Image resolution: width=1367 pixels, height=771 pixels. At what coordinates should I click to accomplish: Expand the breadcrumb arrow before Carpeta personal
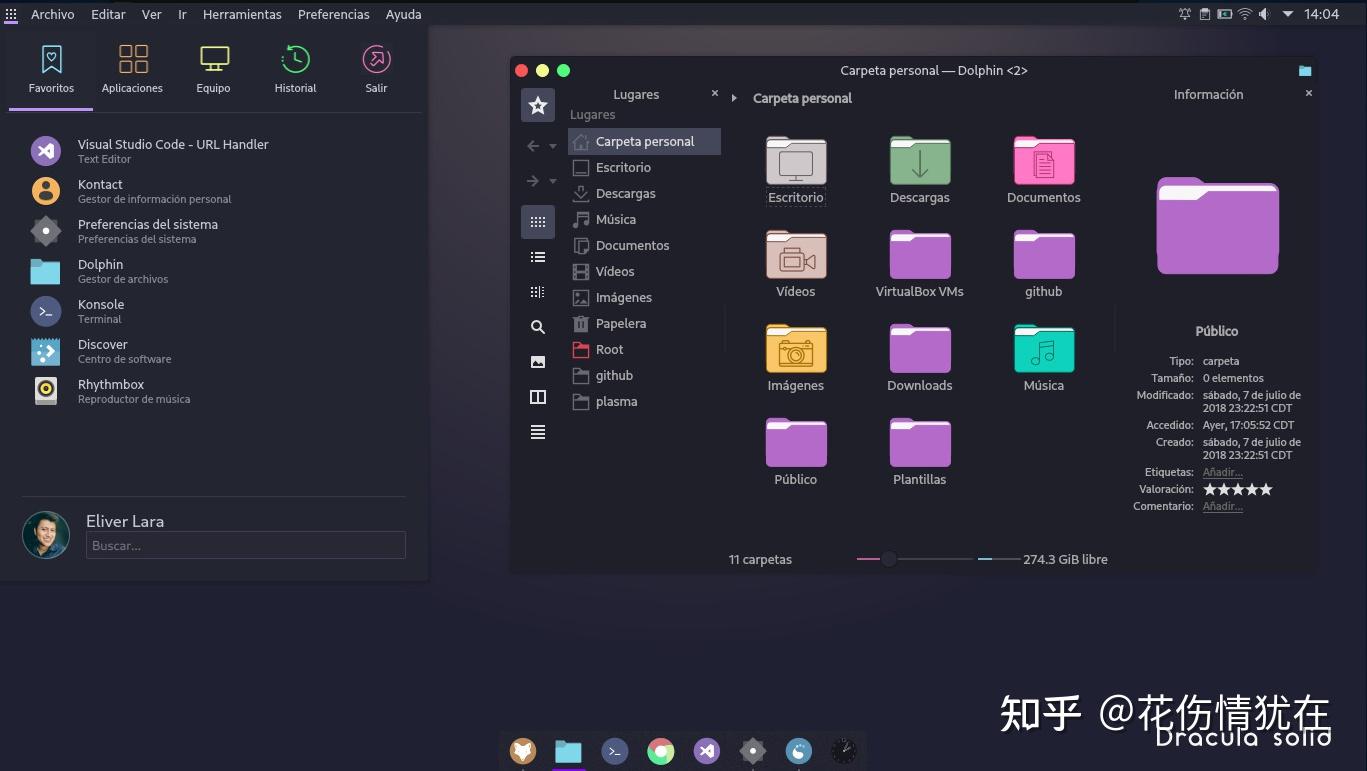[735, 98]
